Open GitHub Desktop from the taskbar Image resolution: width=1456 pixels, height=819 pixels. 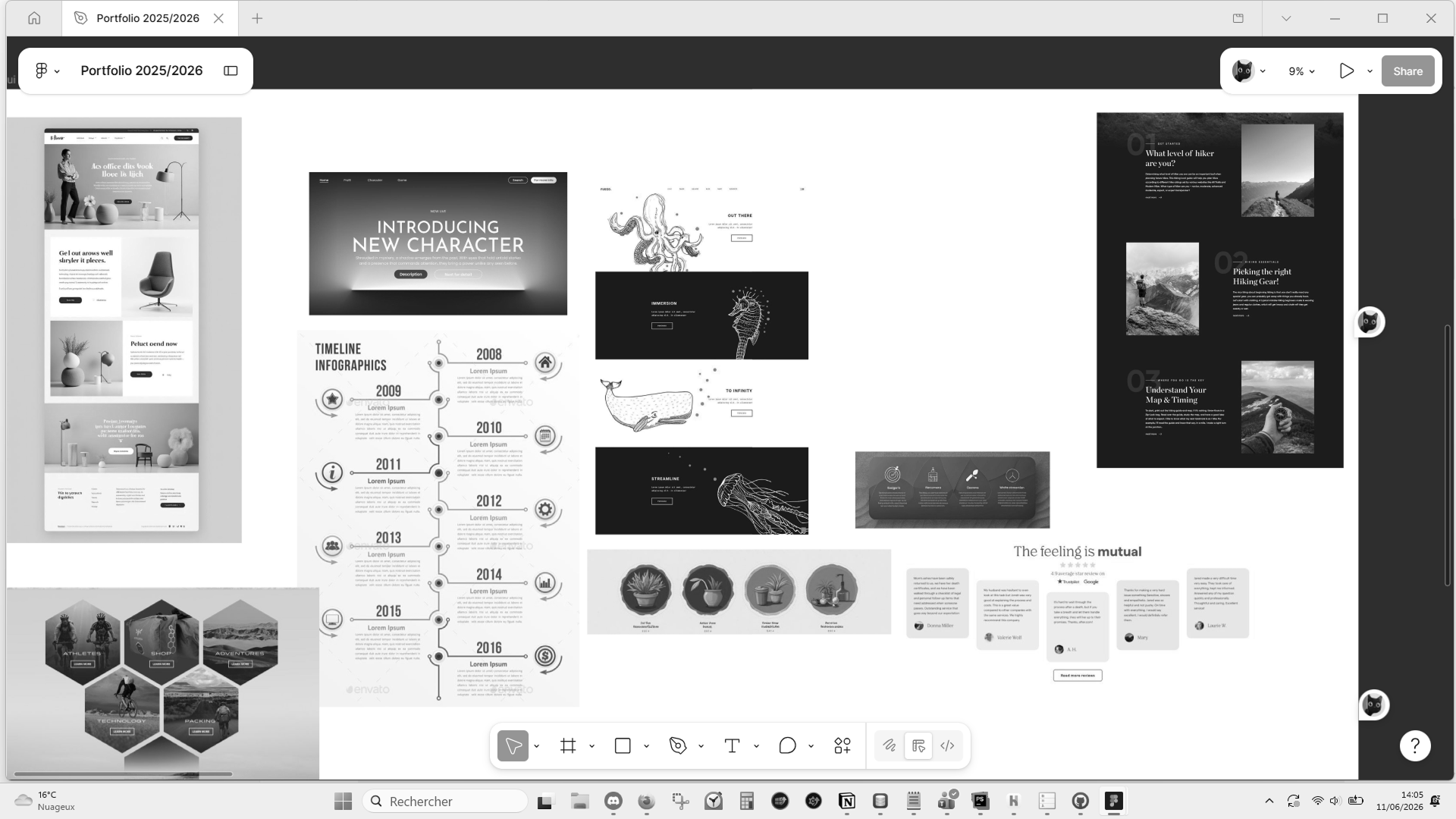(1081, 801)
